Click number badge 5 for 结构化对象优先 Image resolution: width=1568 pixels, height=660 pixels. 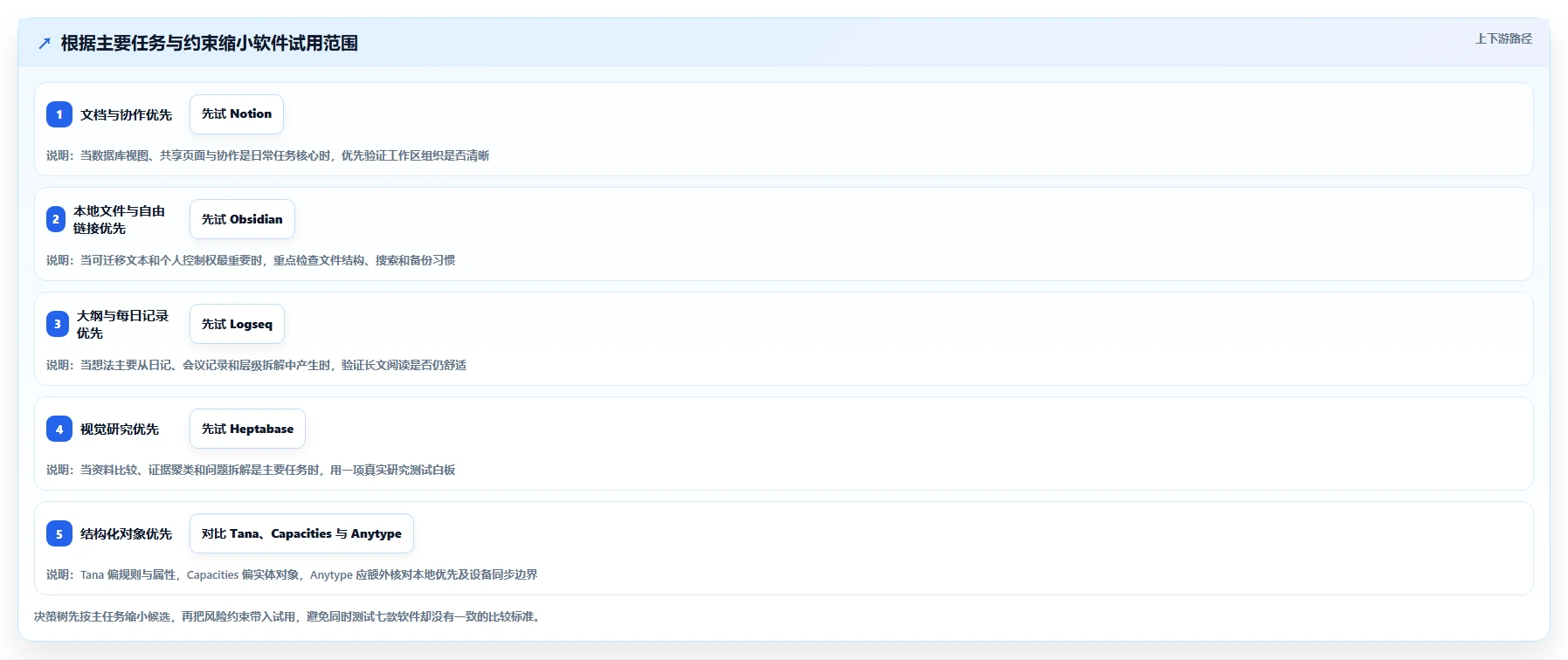pyautogui.click(x=59, y=533)
